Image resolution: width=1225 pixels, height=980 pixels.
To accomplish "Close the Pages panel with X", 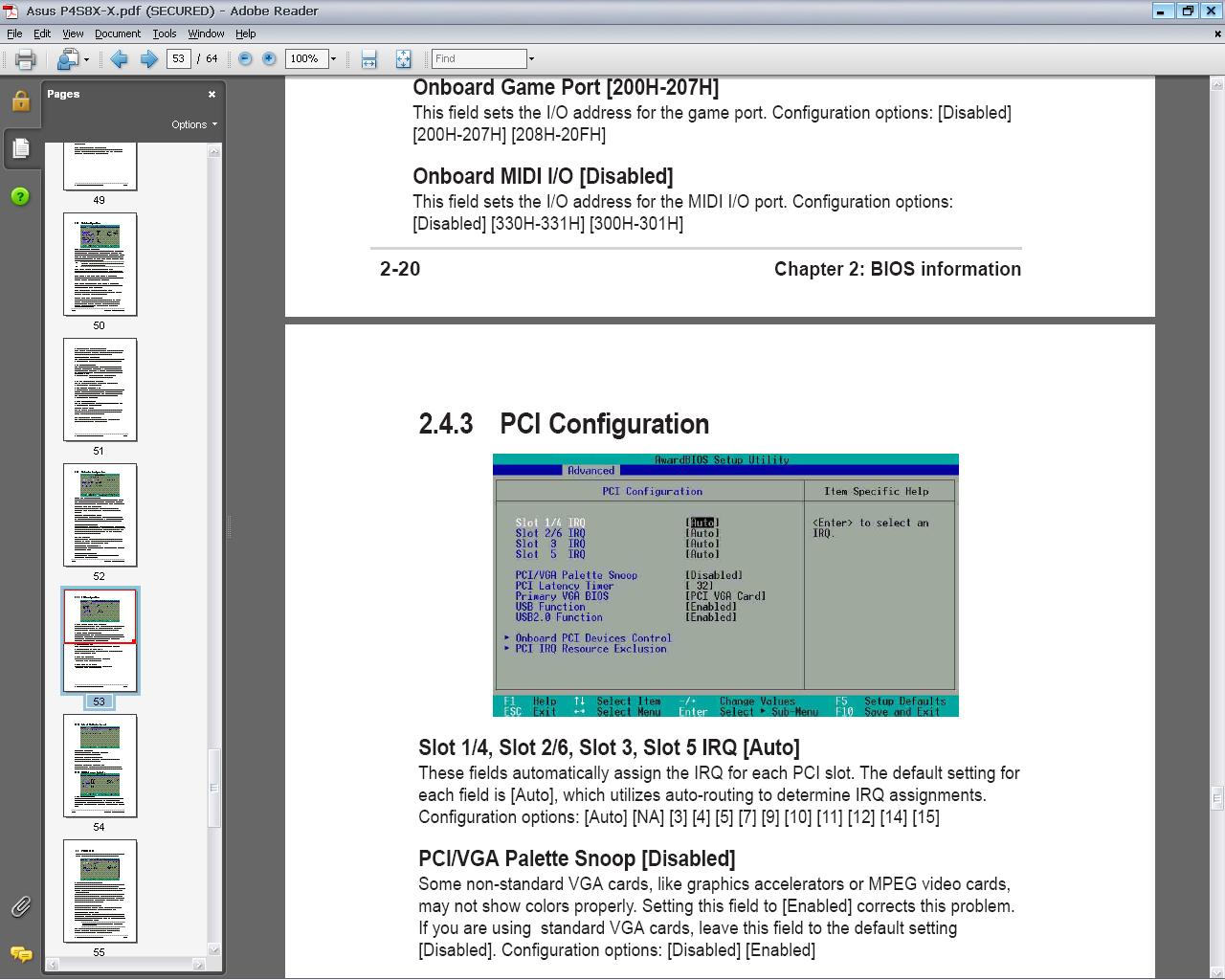I will coord(212,94).
